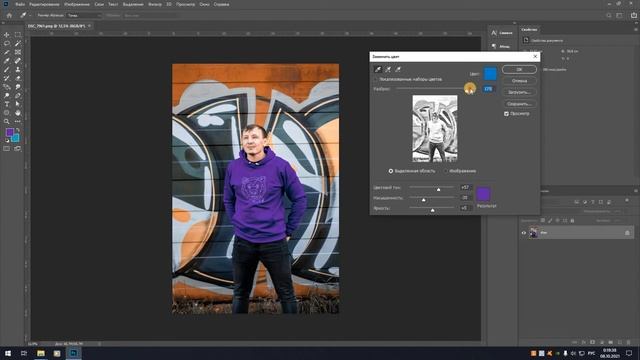Image resolution: width=640 pixels, height=360 pixels.
Task: Open tool preset picker arrow beside eyedropper
Action: tap(30, 16)
